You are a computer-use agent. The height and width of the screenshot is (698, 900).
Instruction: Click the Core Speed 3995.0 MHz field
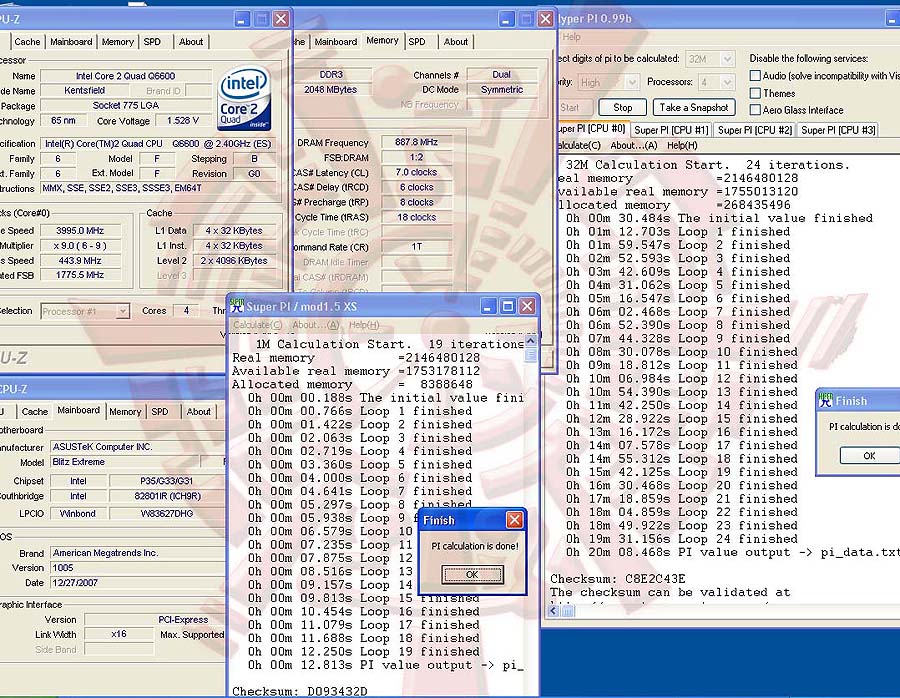(80, 231)
